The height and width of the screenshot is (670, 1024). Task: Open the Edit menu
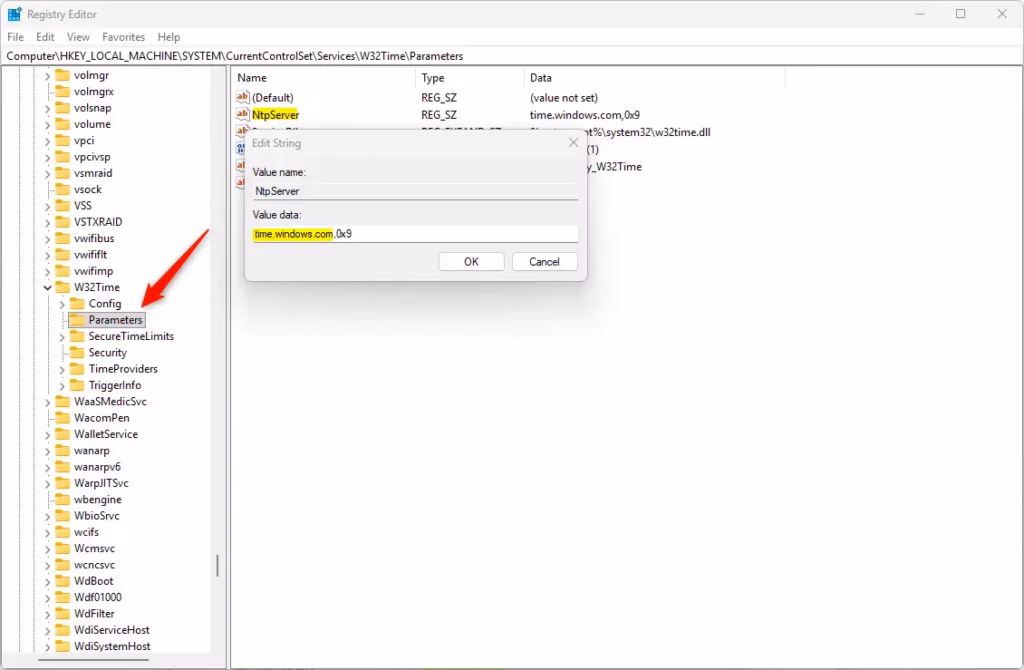pyautogui.click(x=45, y=37)
